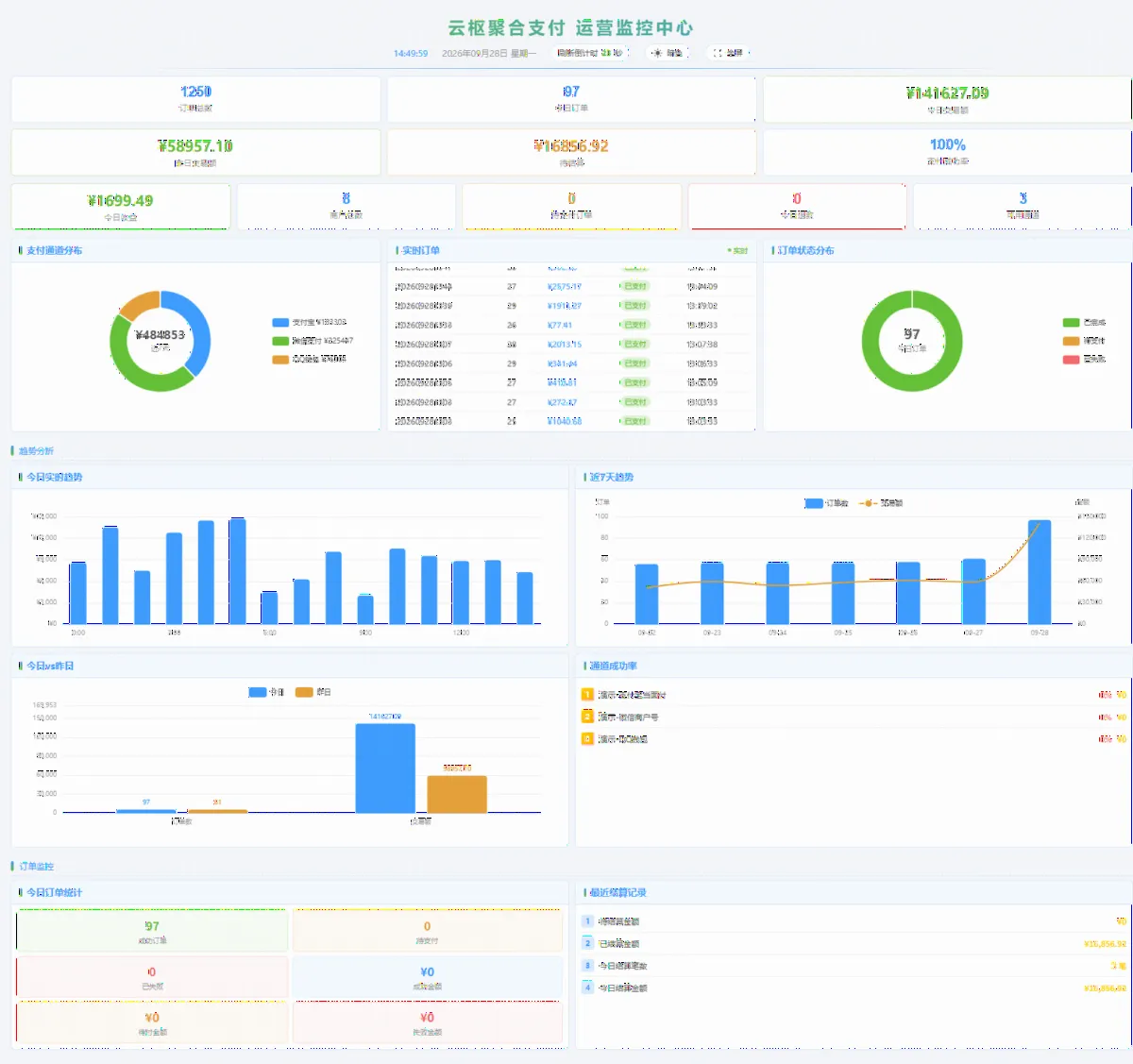Viewport: 1133px width, 1064px height.
Task: Click the number 4 badge in 最近结算记录
Action: (587, 988)
